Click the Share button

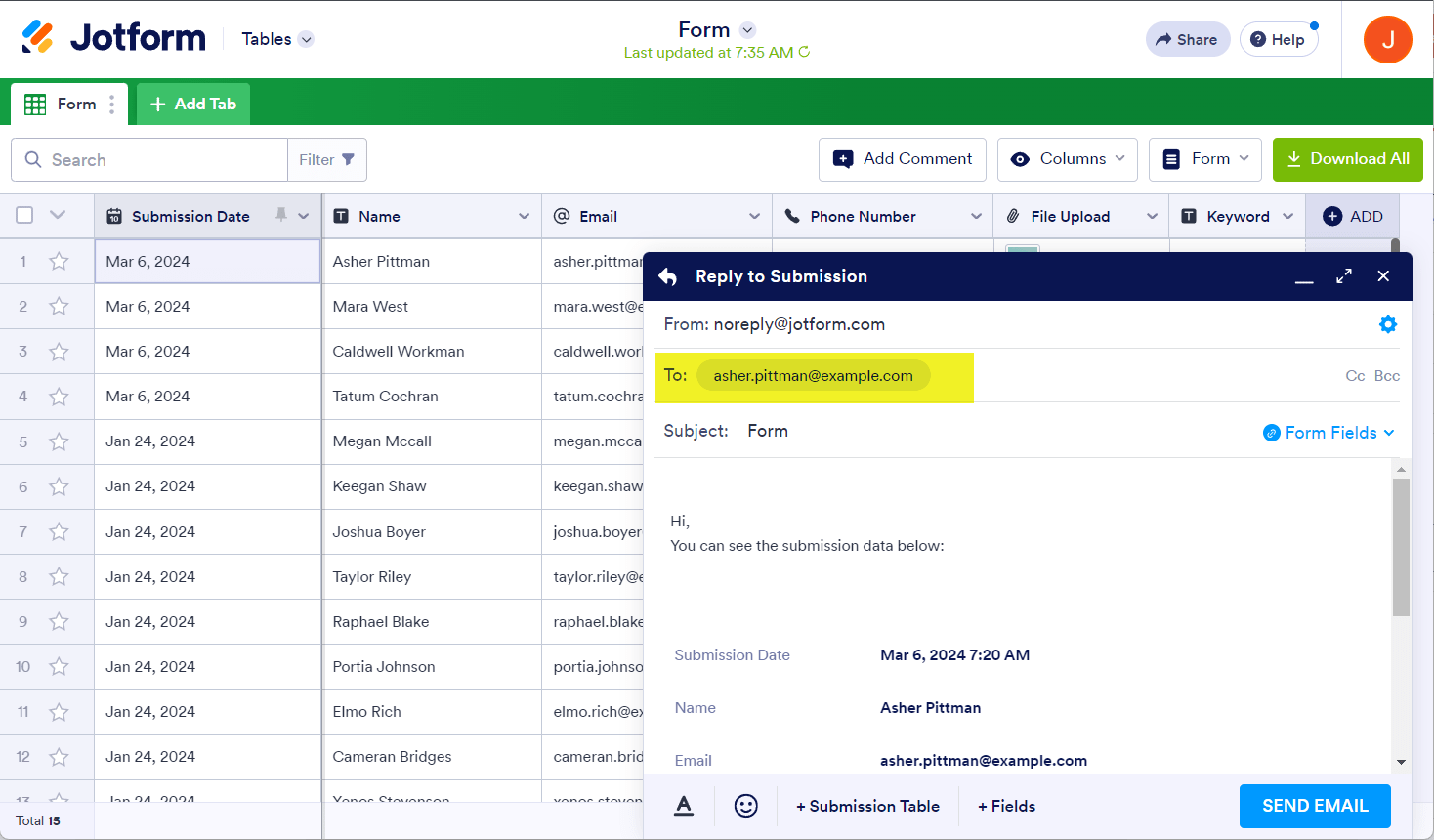click(x=1187, y=39)
